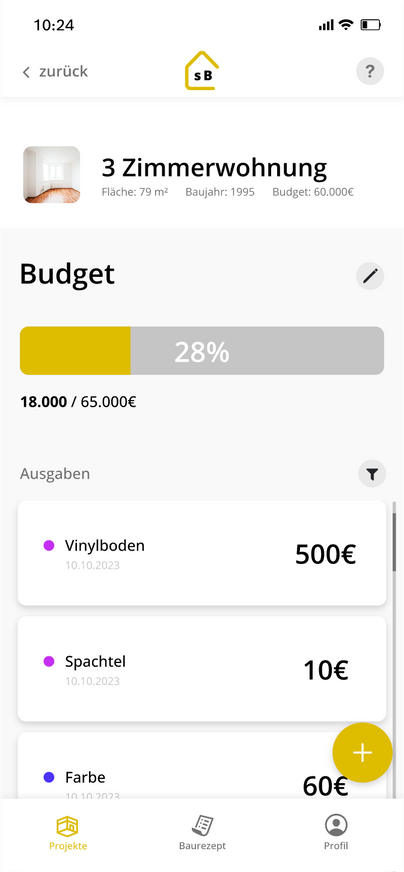Click the purple dot next to Vinylboden

[x=49, y=546]
